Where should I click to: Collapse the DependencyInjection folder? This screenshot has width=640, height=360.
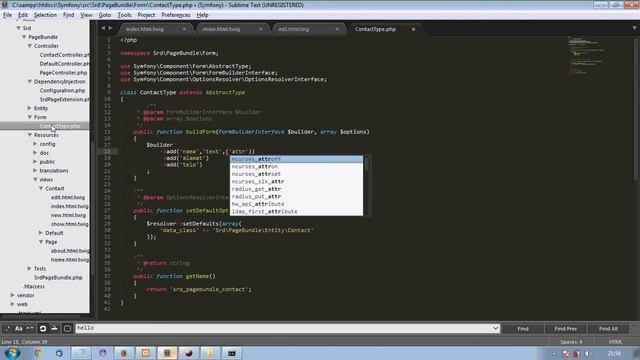click(30, 82)
